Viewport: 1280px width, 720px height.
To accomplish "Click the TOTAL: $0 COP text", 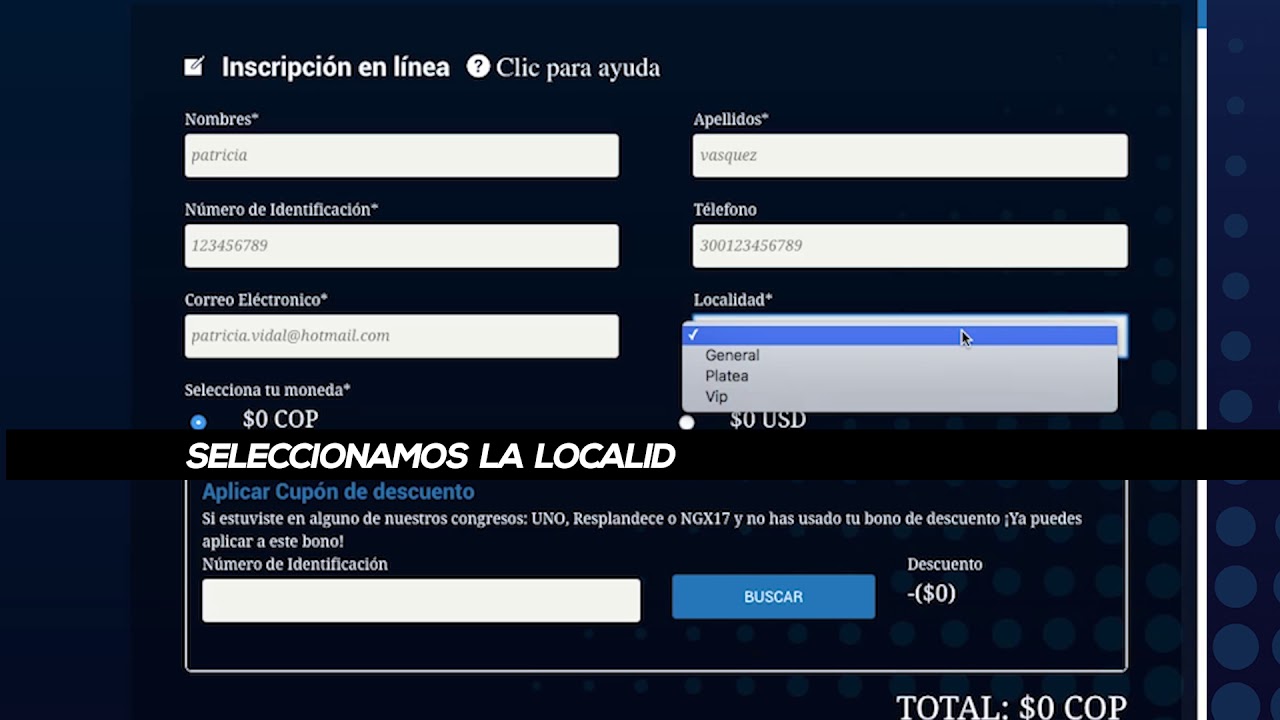I will click(x=1011, y=707).
